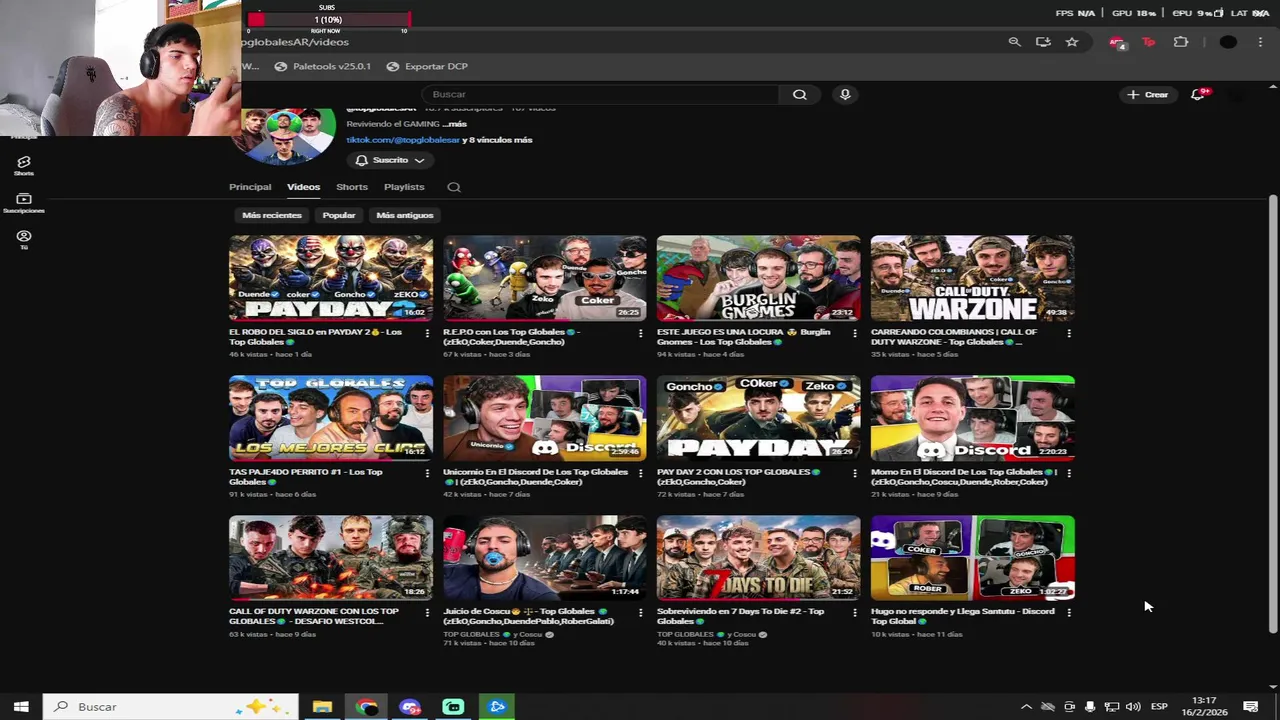Sort videos by Más antiguos chip
Viewport: 1280px width, 720px height.
coord(405,215)
